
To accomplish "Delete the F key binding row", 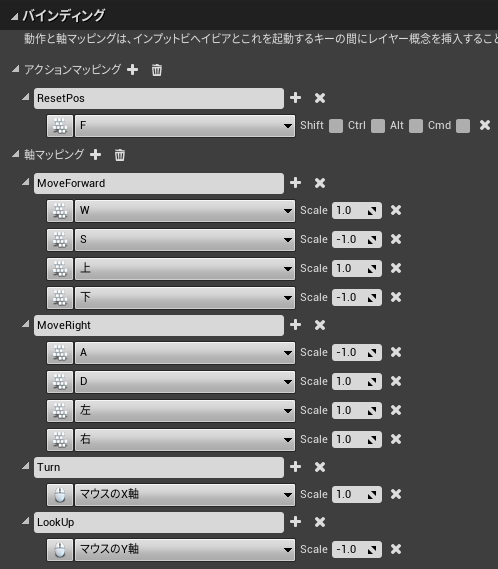I will pos(485,125).
